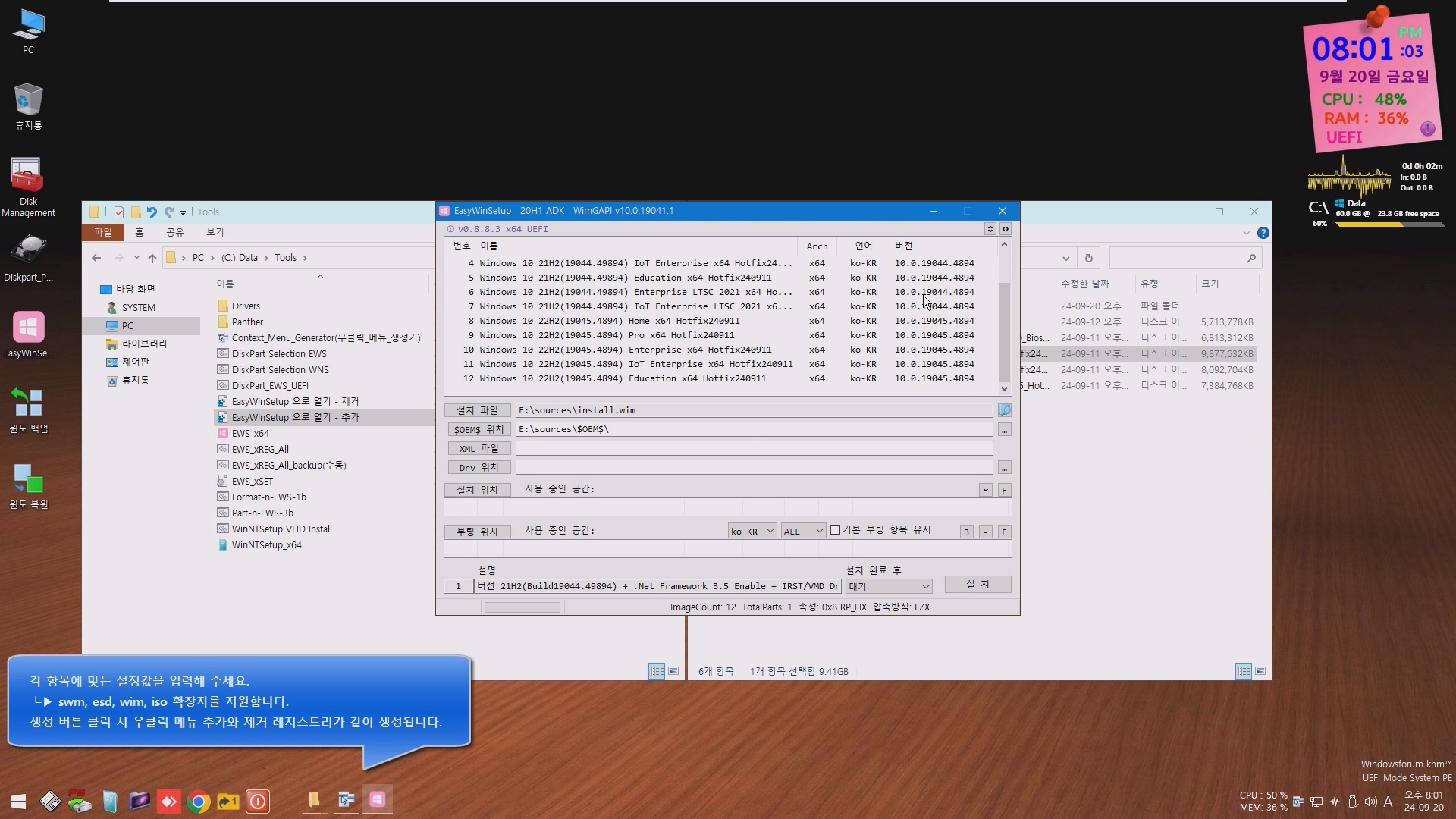Click the browse ... button for Drv path

1004,468
